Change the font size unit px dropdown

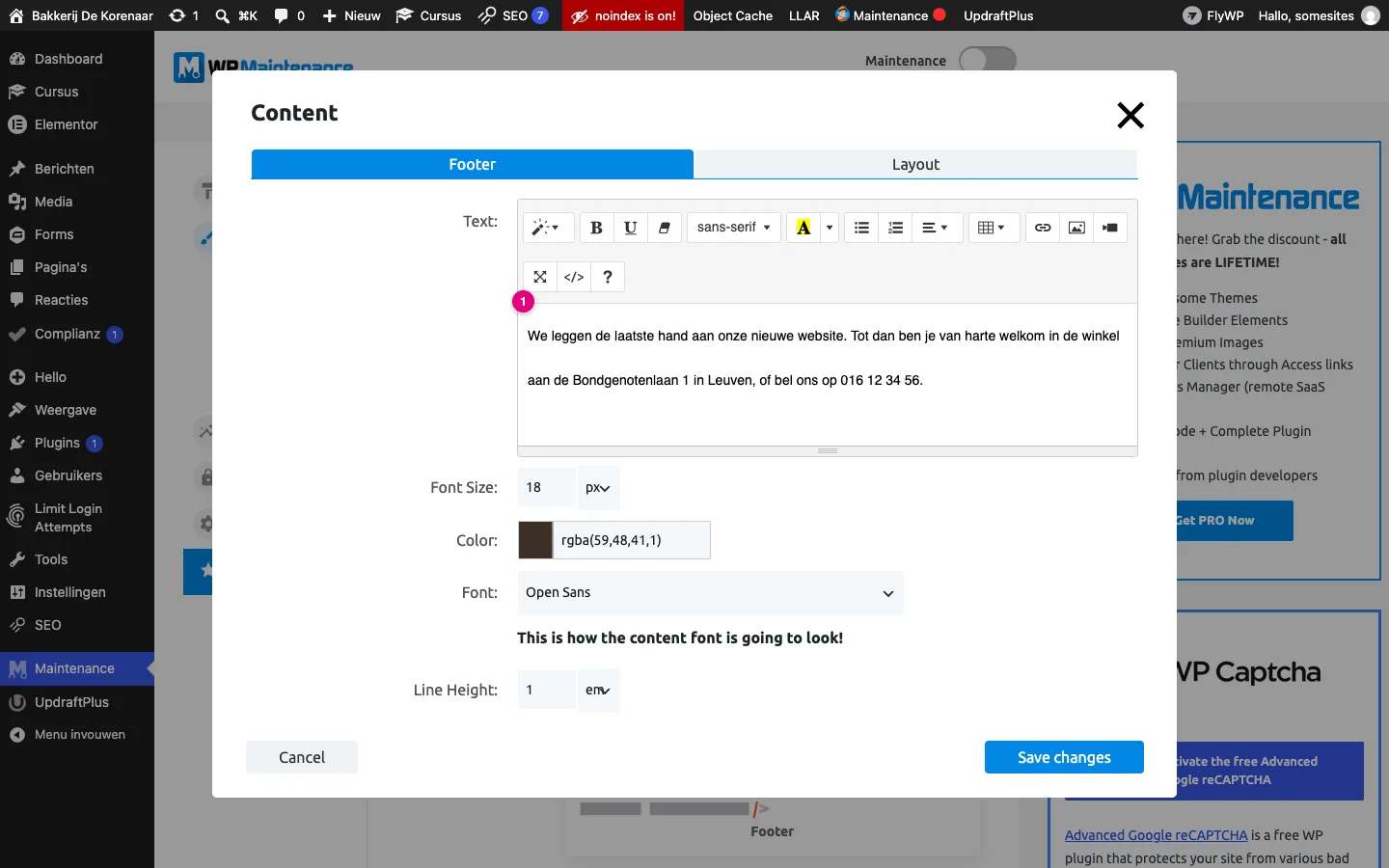click(598, 488)
